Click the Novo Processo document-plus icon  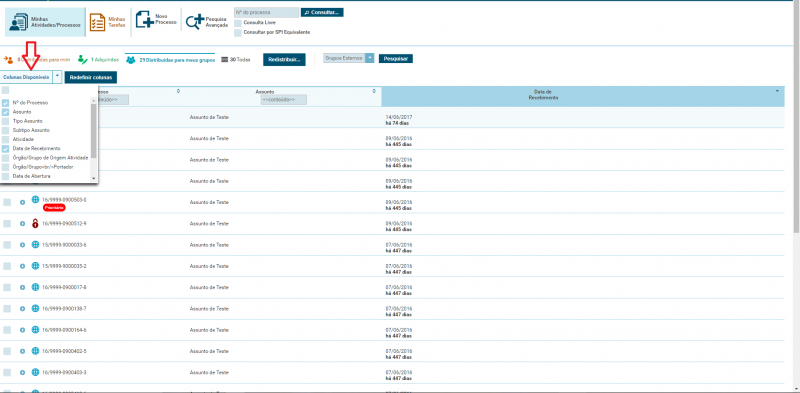click(144, 19)
